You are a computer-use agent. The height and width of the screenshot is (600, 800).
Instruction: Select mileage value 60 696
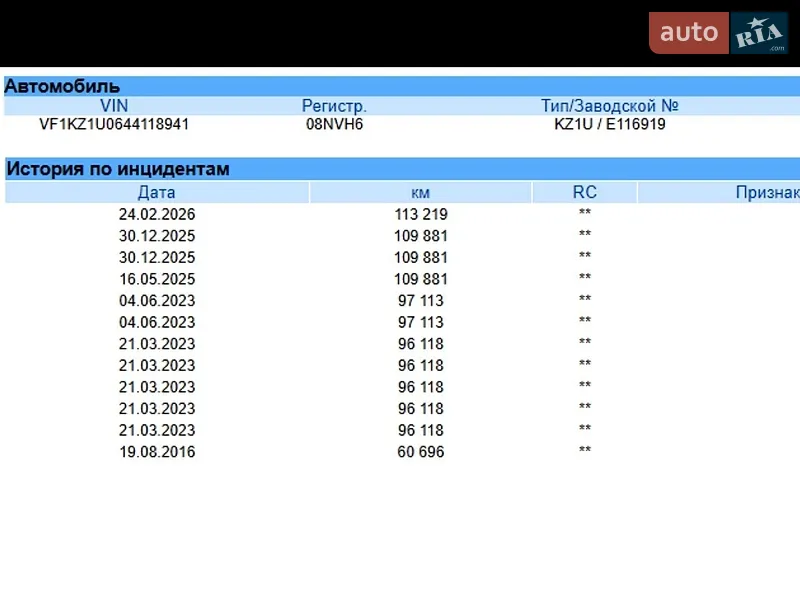[x=421, y=452]
